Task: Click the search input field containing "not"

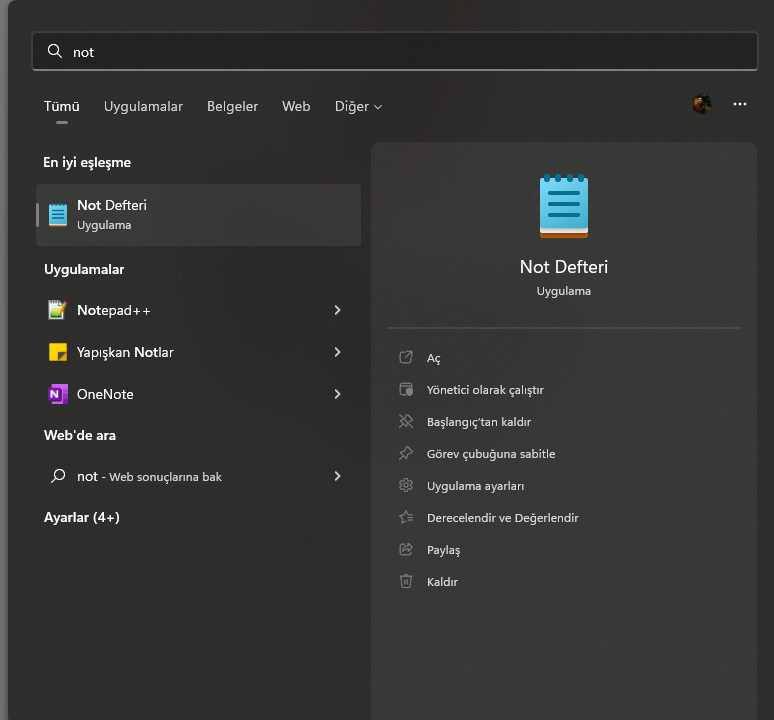Action: 395,51
